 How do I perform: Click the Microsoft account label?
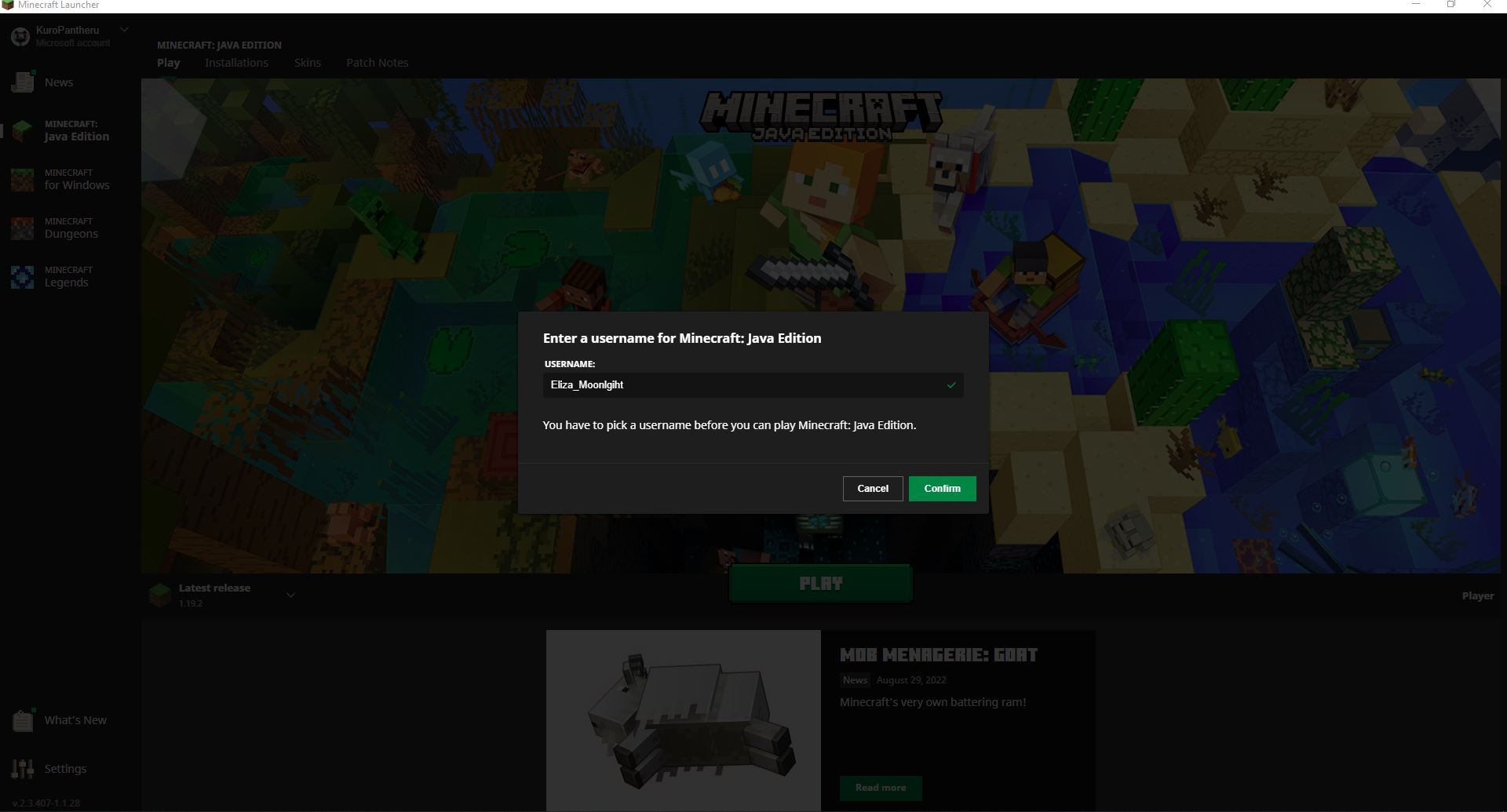pyautogui.click(x=73, y=43)
